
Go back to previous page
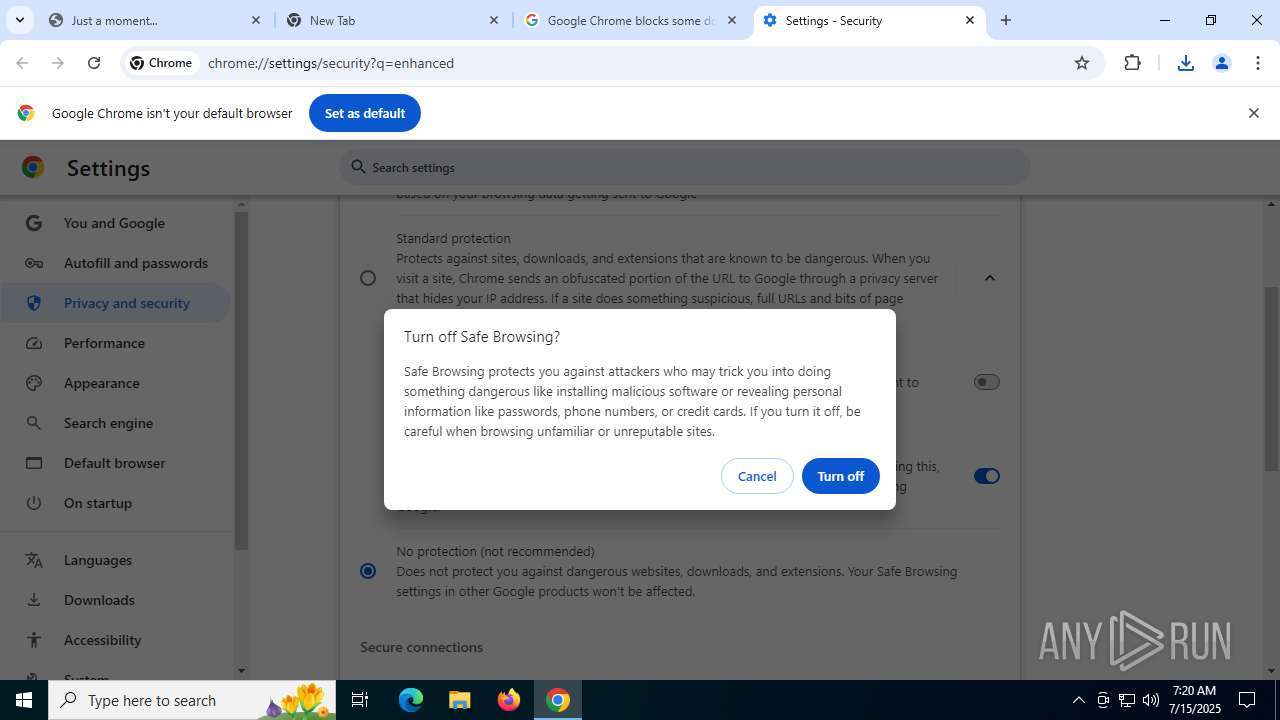coord(22,63)
